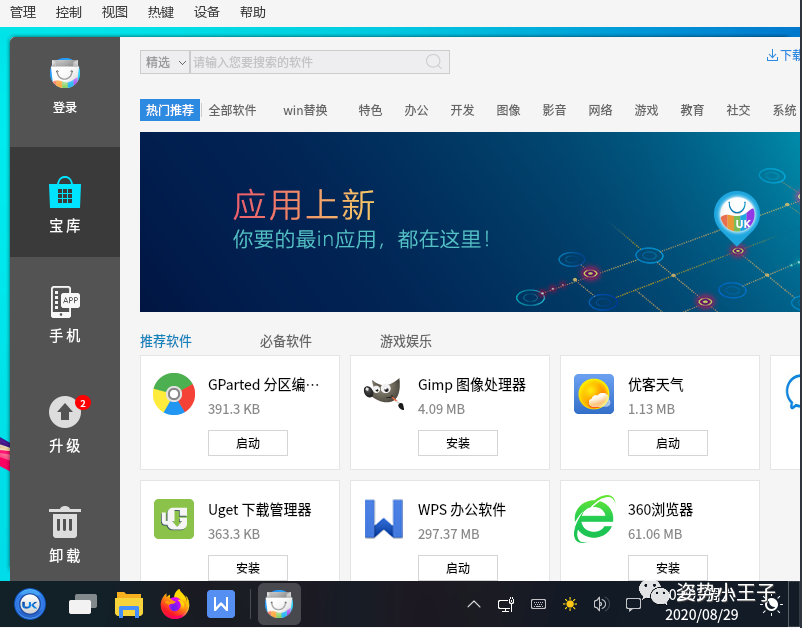Click the Uget download manager icon

[174, 519]
